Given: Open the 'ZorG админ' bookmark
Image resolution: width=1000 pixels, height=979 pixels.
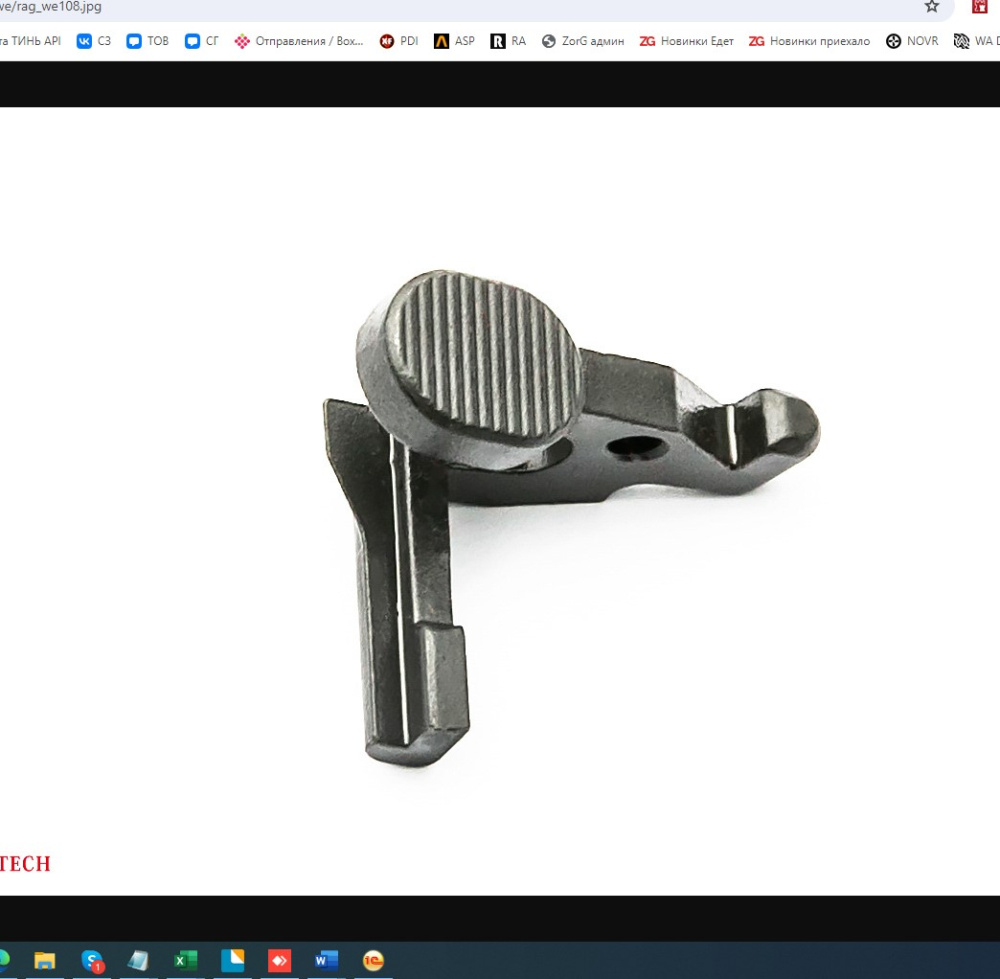Looking at the screenshot, I should tap(583, 41).
